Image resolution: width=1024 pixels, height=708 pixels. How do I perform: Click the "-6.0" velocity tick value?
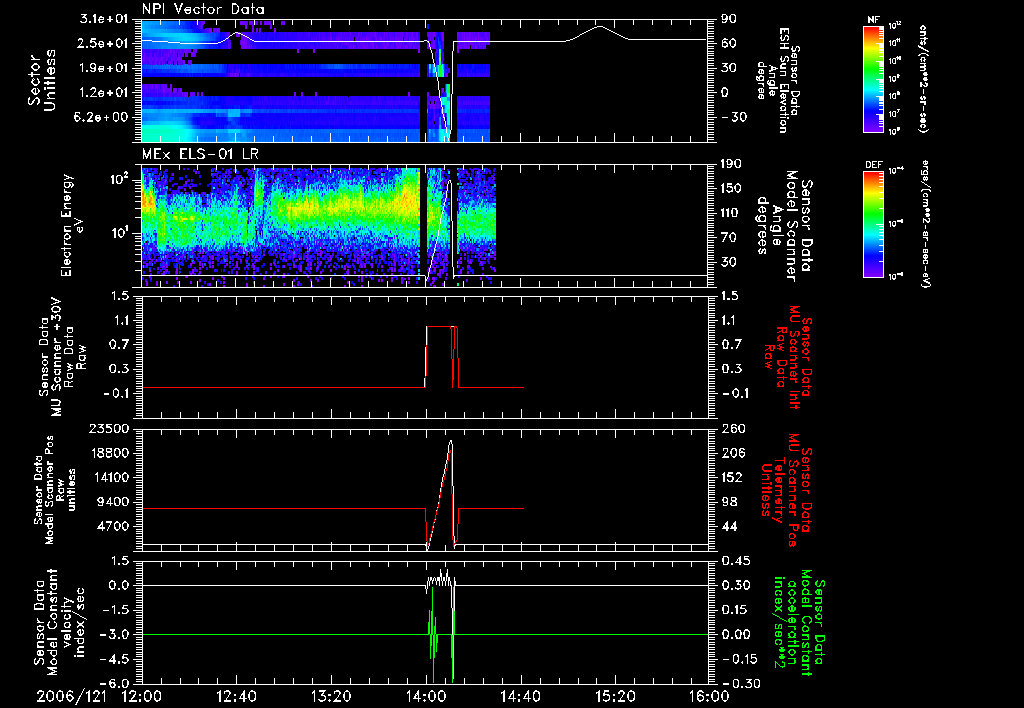116,683
